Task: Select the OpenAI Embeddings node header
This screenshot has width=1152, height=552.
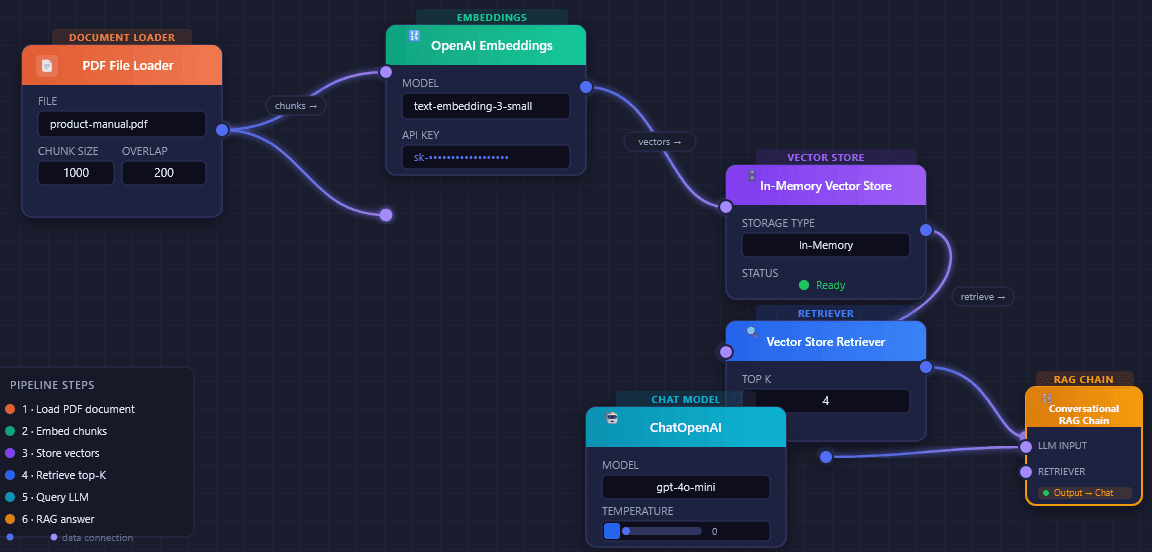Action: (x=486, y=45)
